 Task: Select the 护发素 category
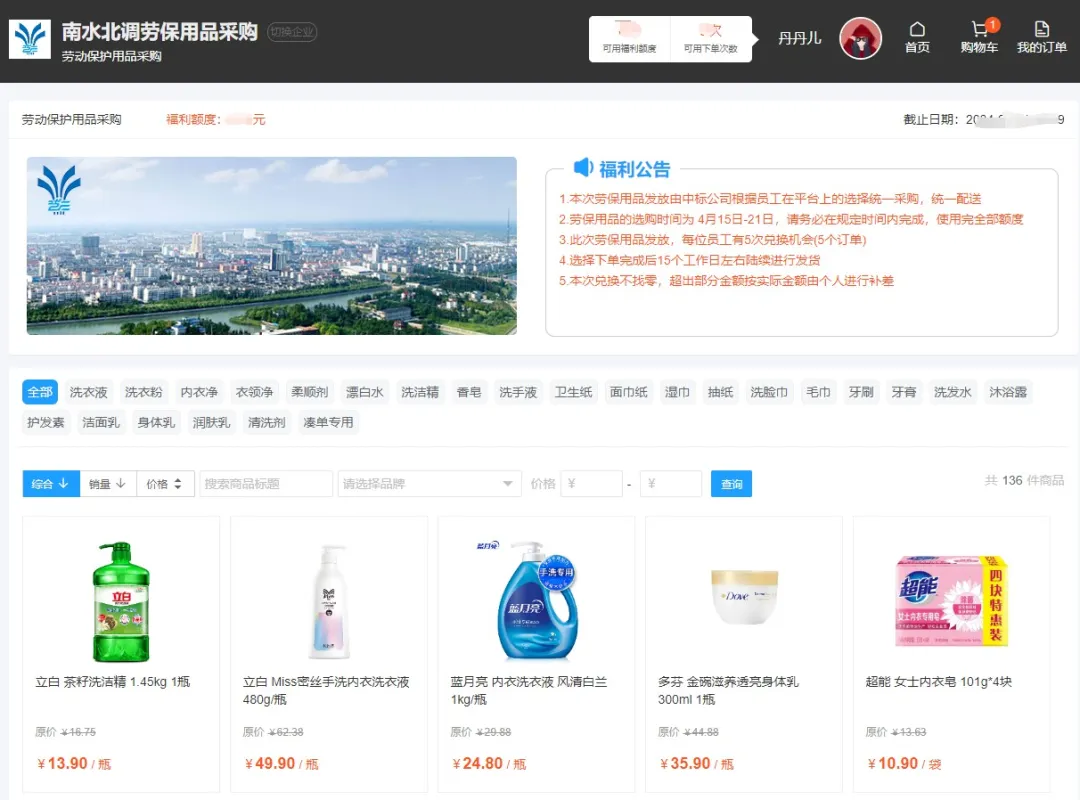click(x=45, y=422)
